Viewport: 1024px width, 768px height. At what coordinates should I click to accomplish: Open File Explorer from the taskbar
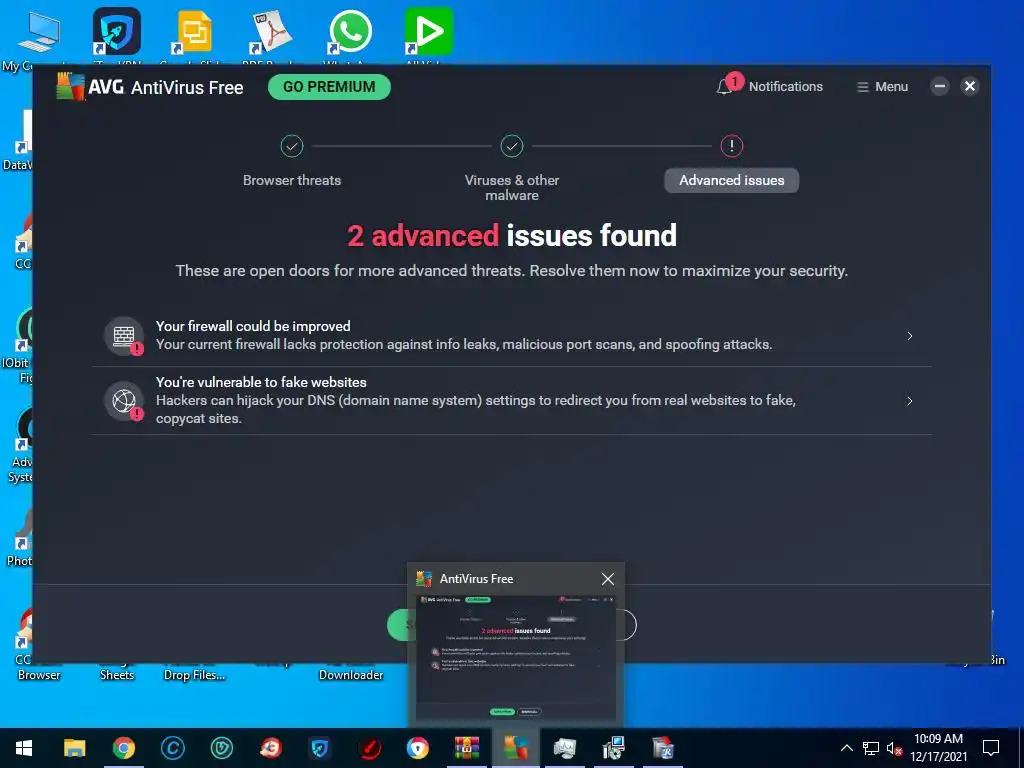[74, 748]
